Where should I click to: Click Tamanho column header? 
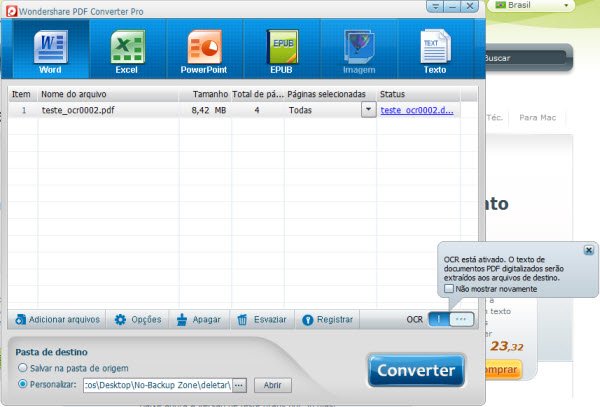click(x=205, y=94)
